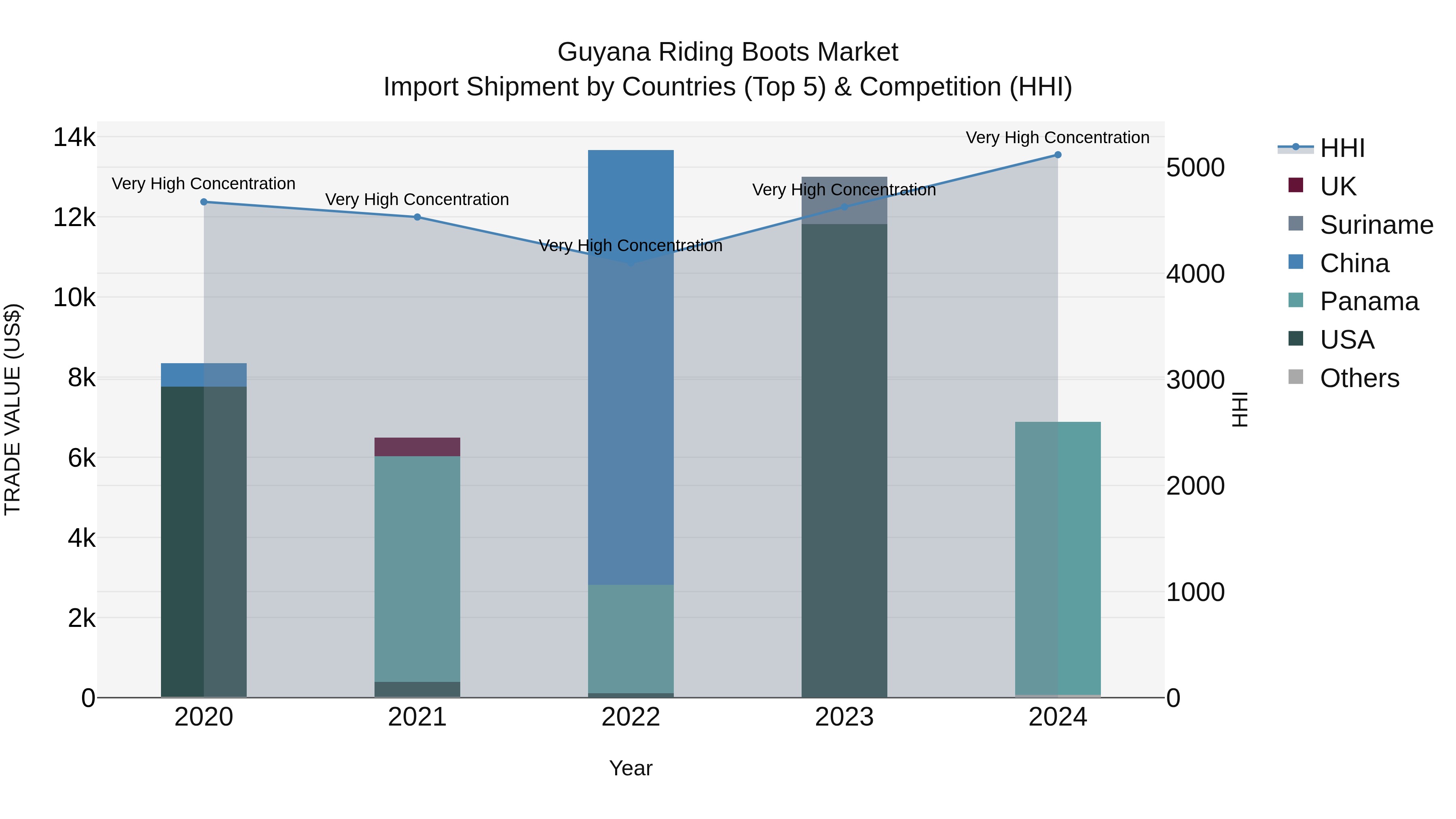Screen dimensions: 1456x819
Task: Click the 2021 USA bar segment
Action: [x=417, y=689]
